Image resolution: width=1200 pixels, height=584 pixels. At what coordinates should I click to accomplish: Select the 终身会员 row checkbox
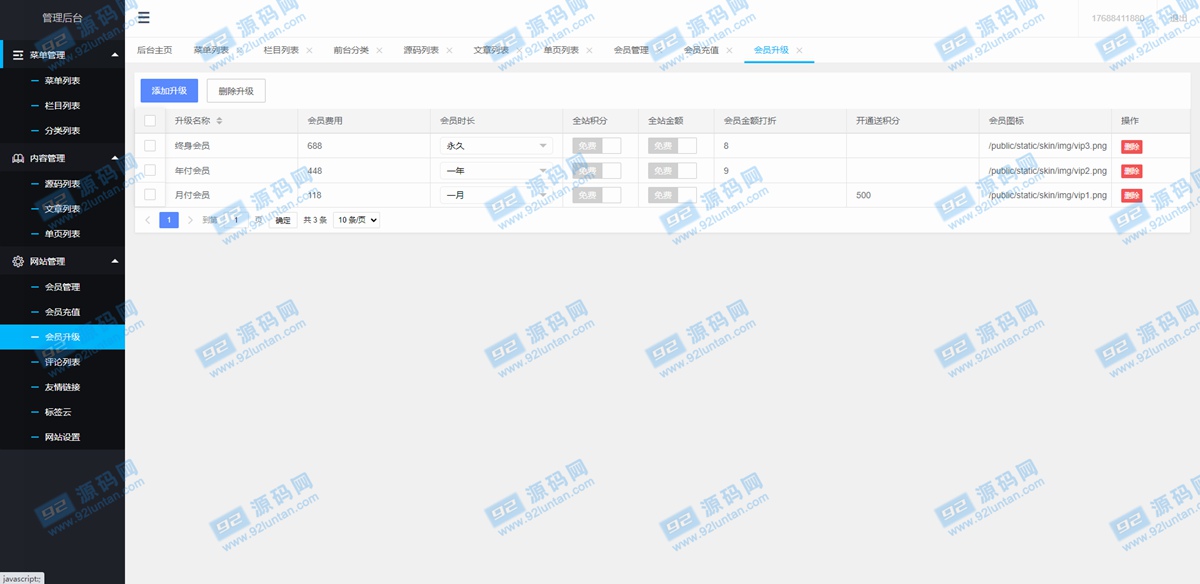pos(150,146)
